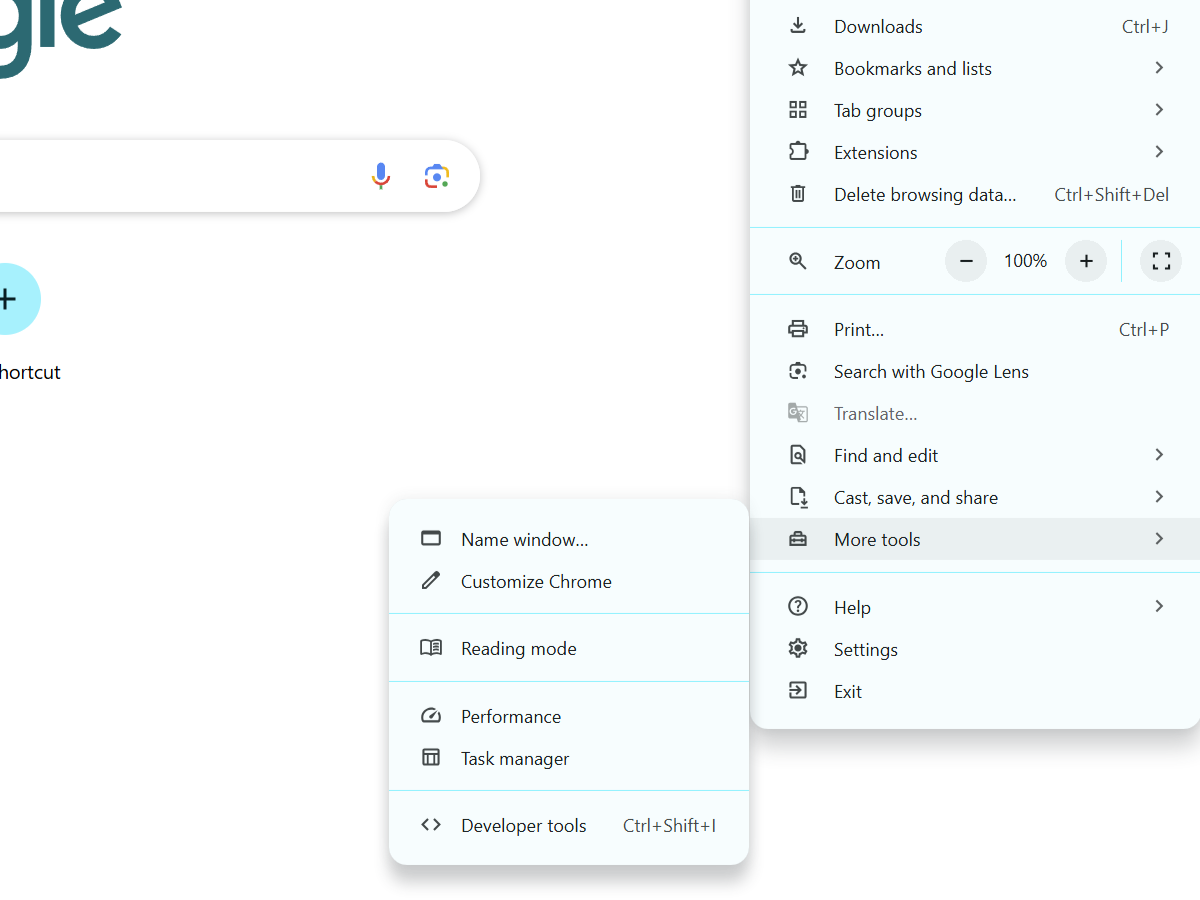Select Customize Chrome in submenu

[x=569, y=581]
